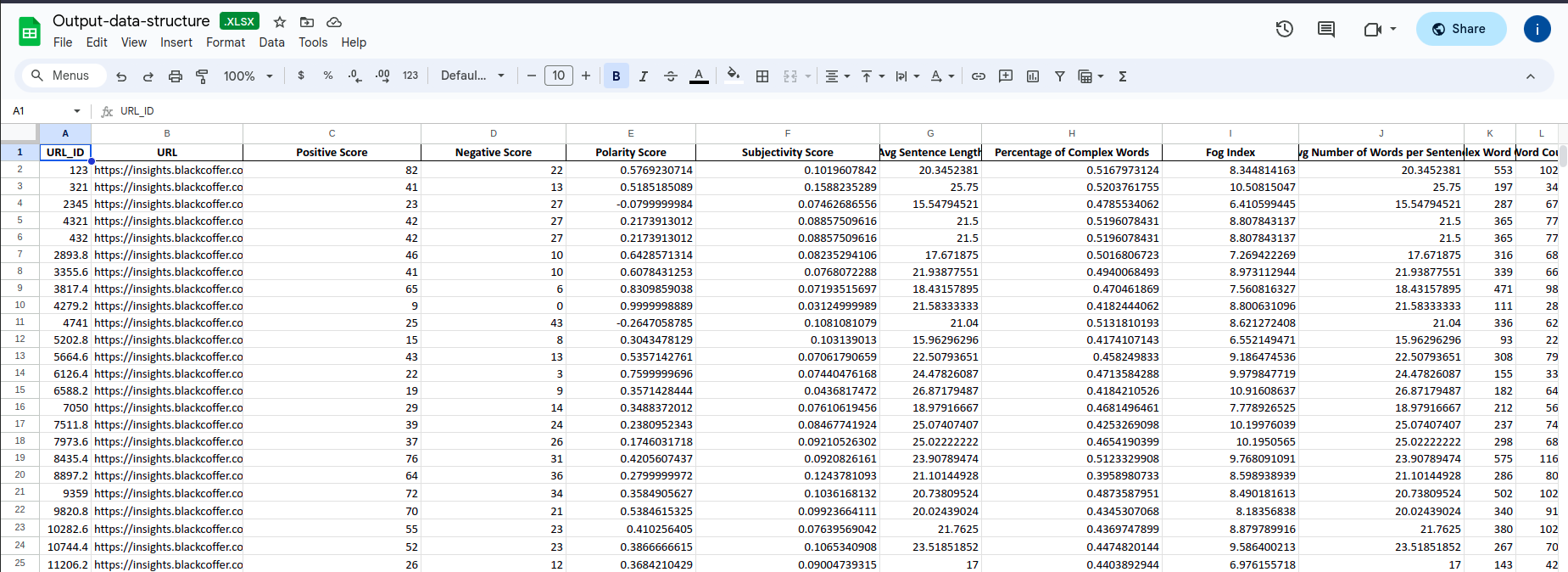1568x572 pixels.
Task: Open the 100% zoom dropdown
Action: click(248, 76)
